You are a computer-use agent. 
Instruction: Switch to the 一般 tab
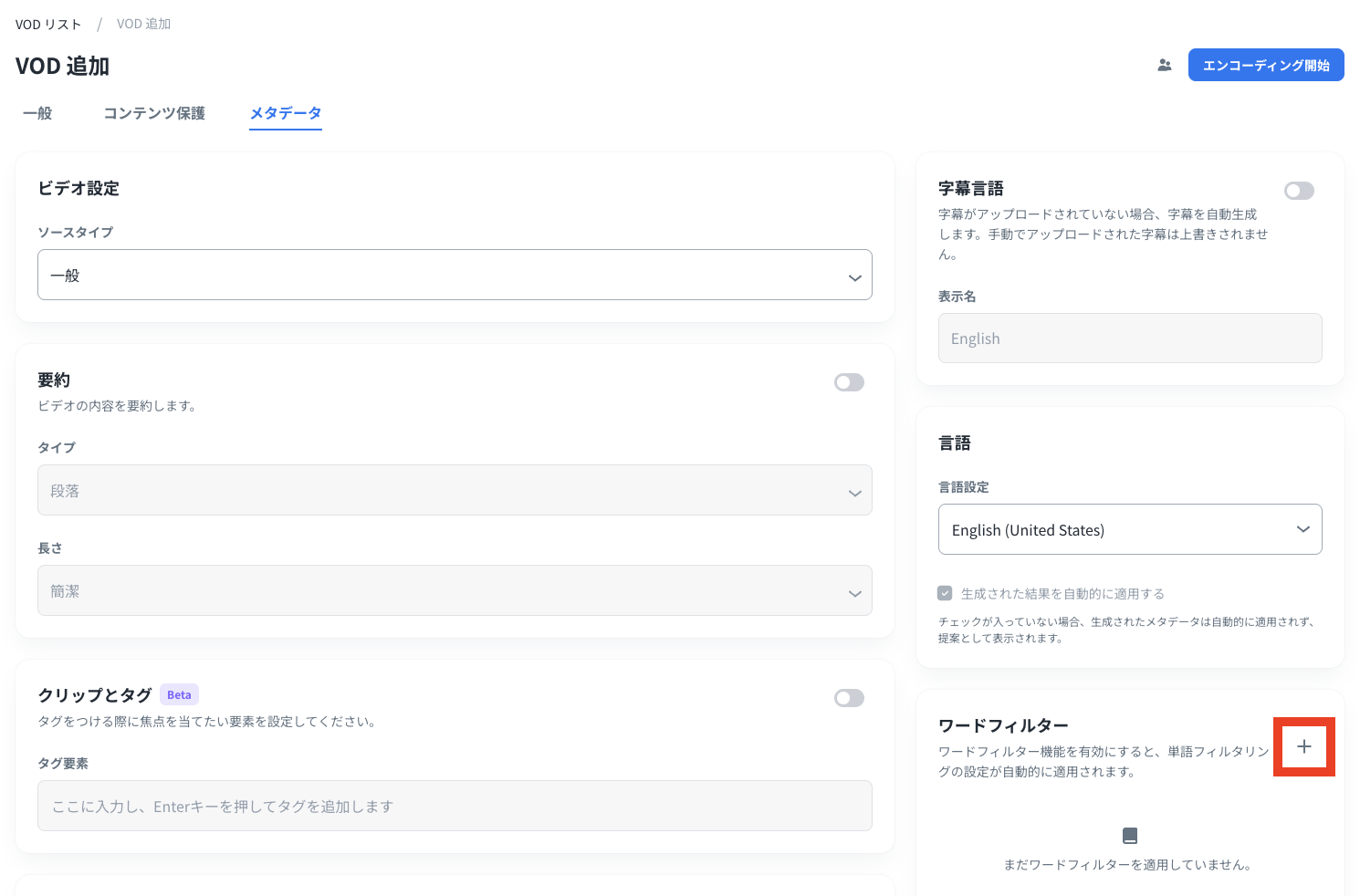(x=37, y=113)
